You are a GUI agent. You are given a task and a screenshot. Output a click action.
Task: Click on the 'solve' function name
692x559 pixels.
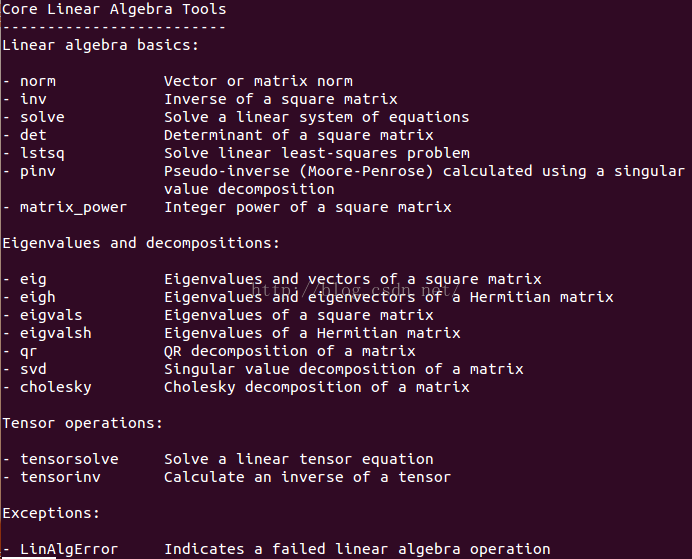tap(42, 117)
